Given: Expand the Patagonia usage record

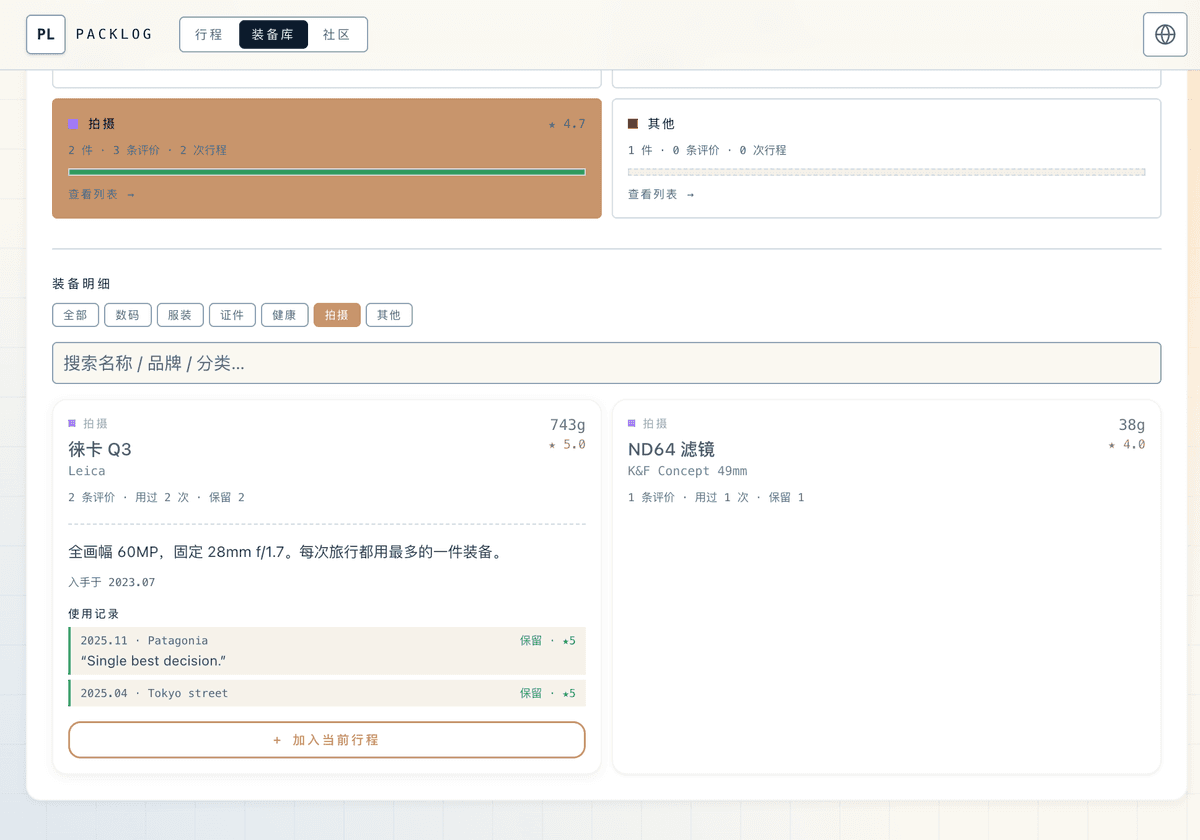Looking at the screenshot, I should point(327,651).
